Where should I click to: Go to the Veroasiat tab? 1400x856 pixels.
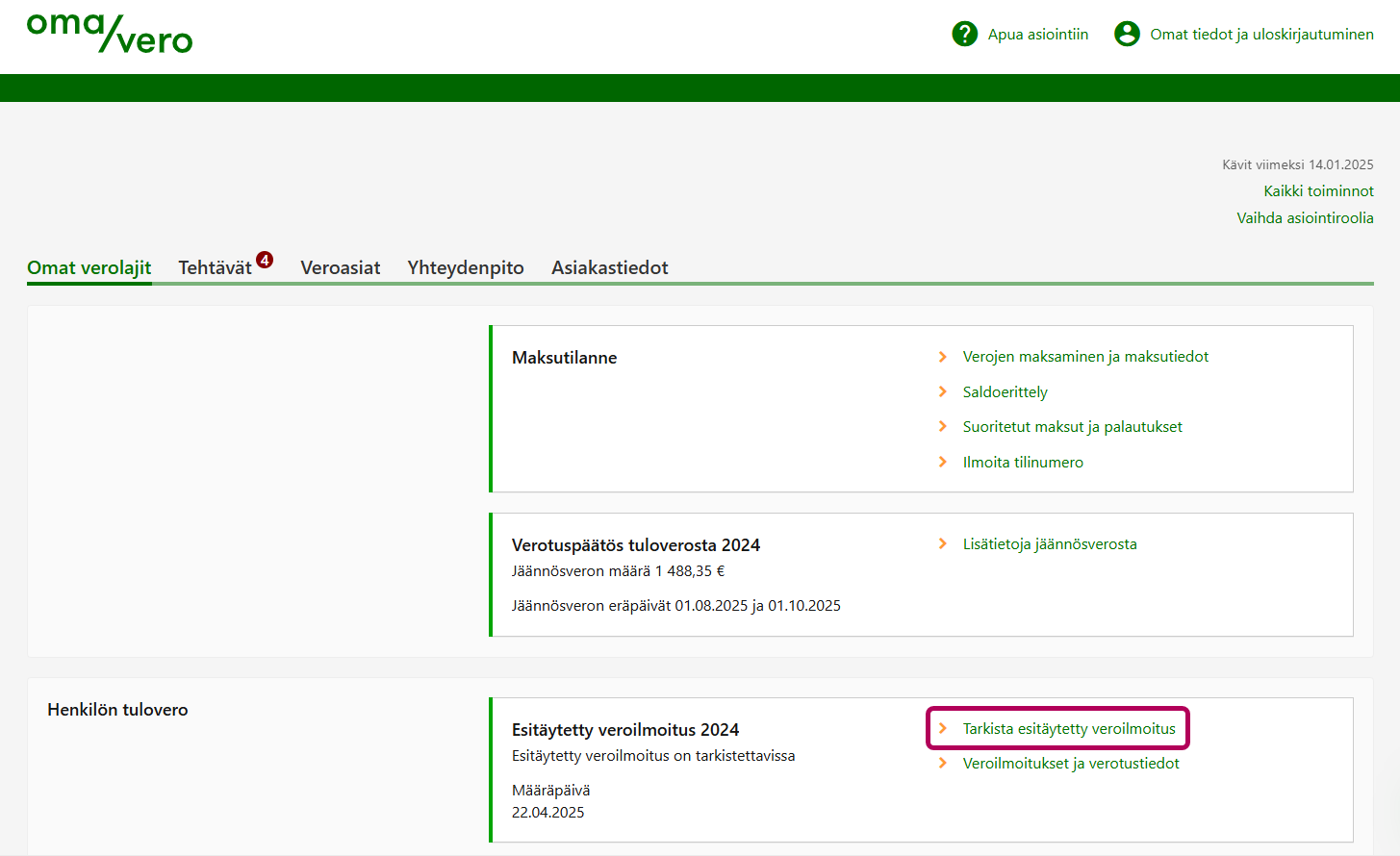(x=341, y=267)
